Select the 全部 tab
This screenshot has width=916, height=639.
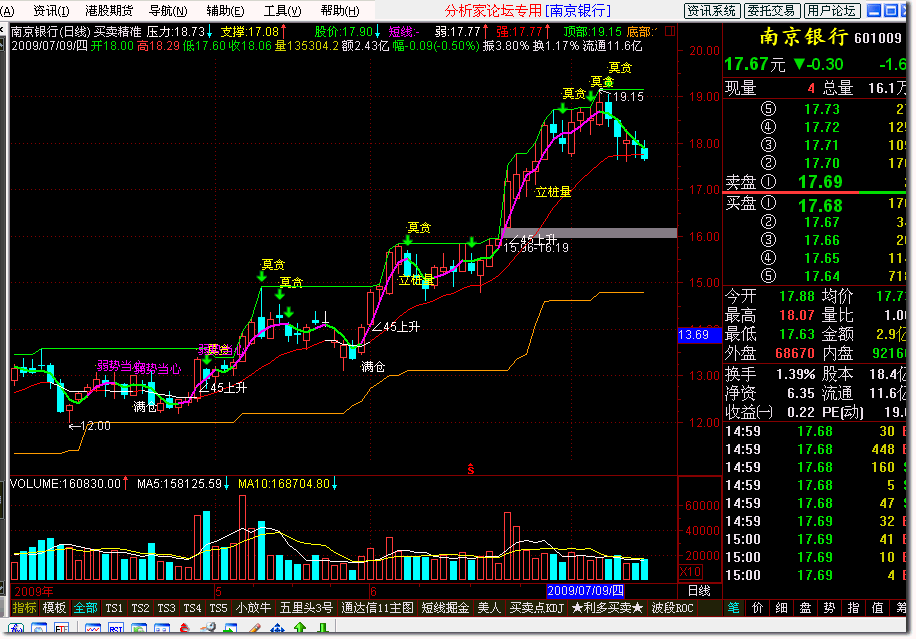click(x=85, y=608)
